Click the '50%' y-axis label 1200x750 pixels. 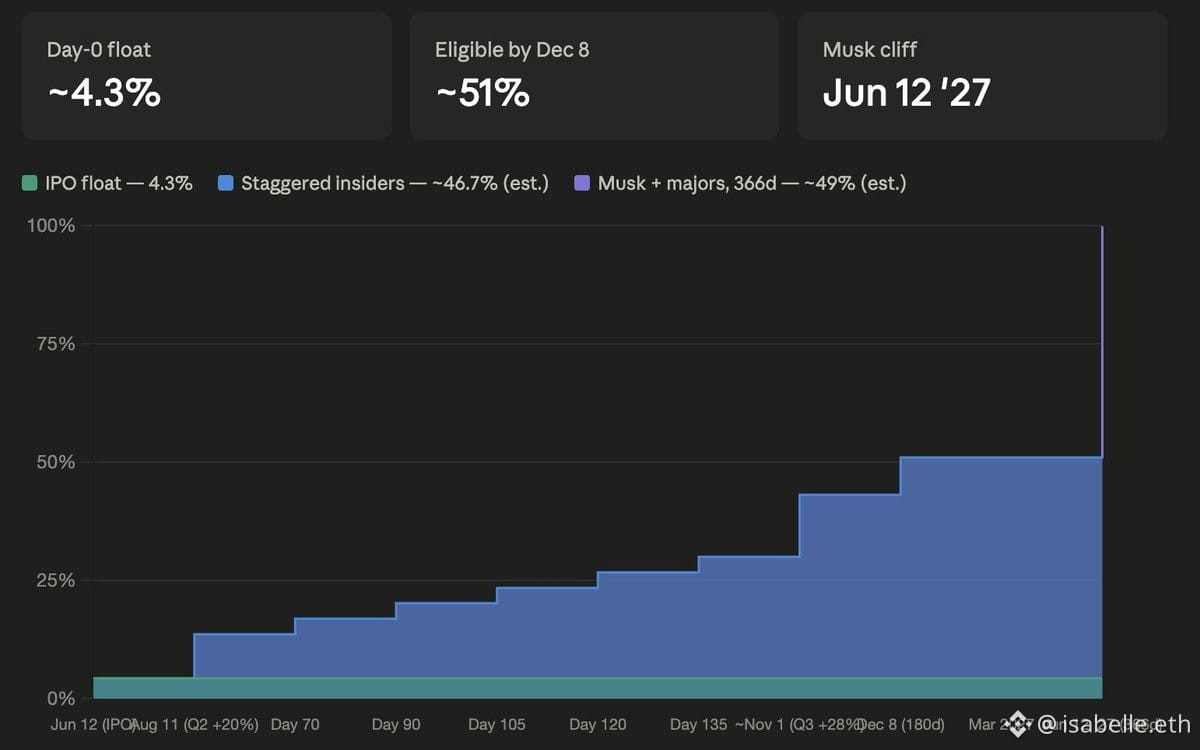55,462
